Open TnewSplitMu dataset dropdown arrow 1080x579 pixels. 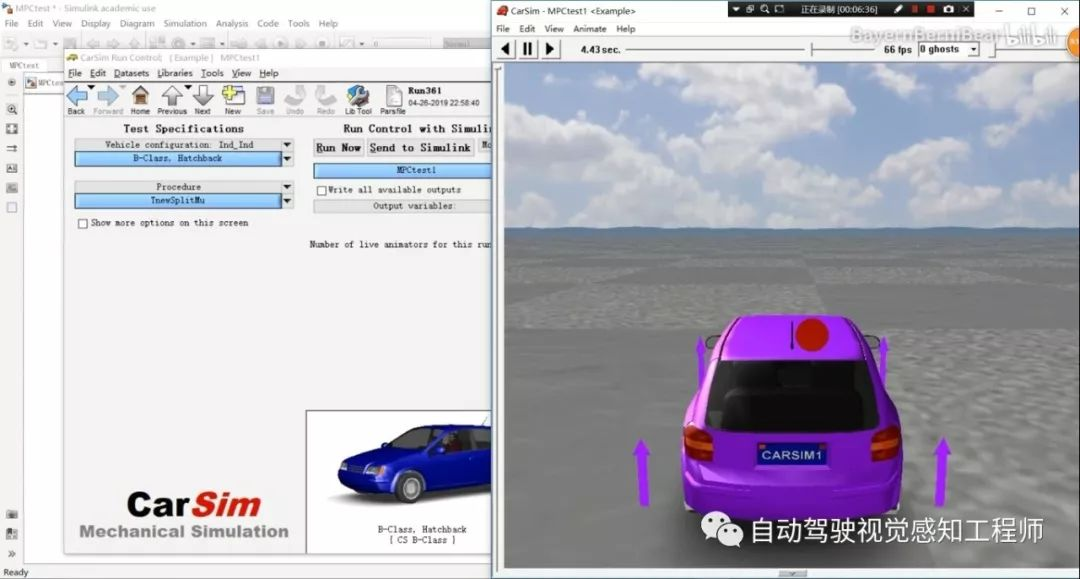point(287,201)
